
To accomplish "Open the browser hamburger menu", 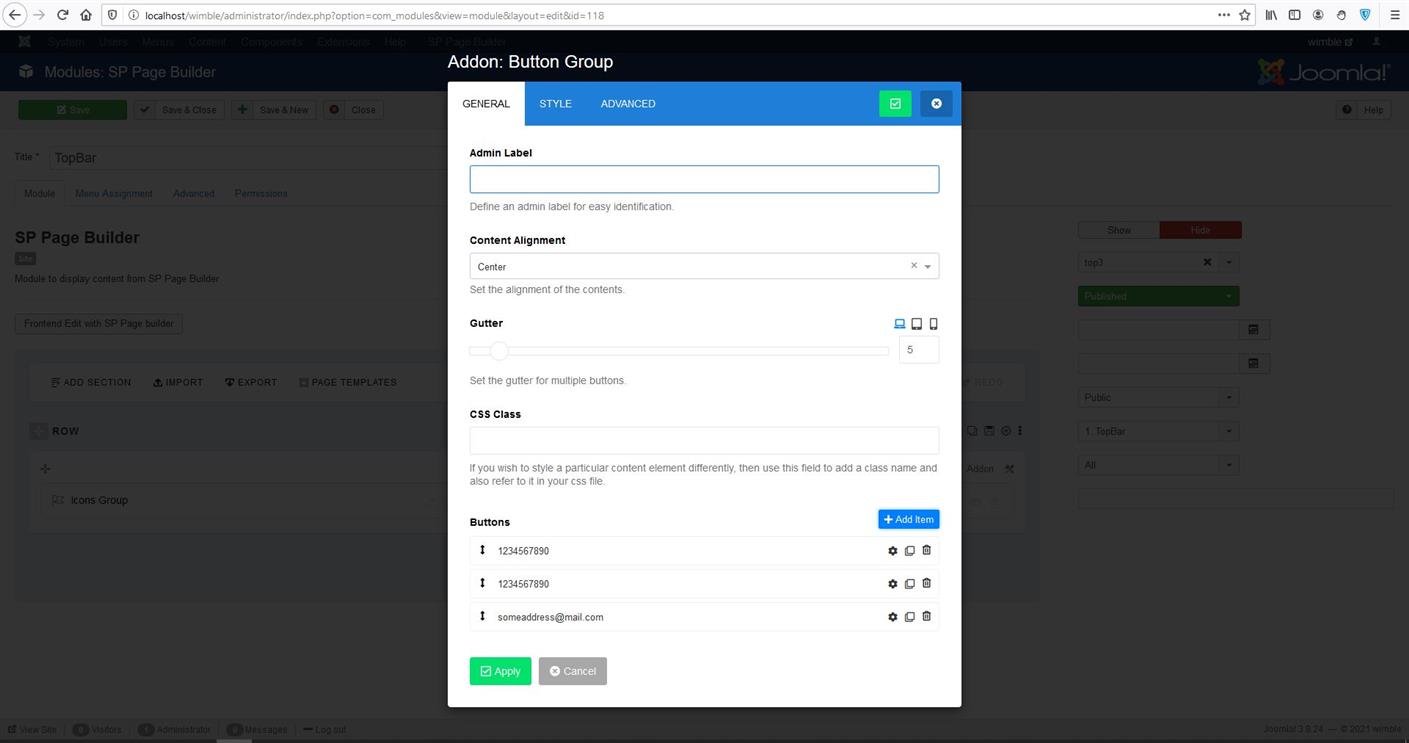I will pyautogui.click(x=1394, y=15).
